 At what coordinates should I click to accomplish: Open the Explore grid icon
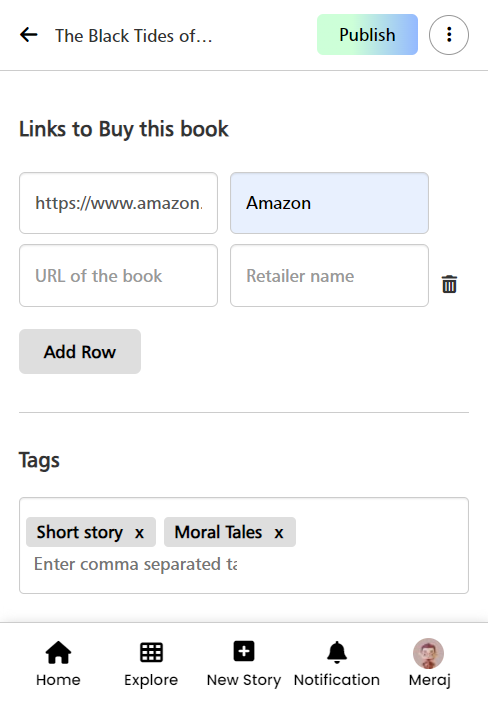151,652
